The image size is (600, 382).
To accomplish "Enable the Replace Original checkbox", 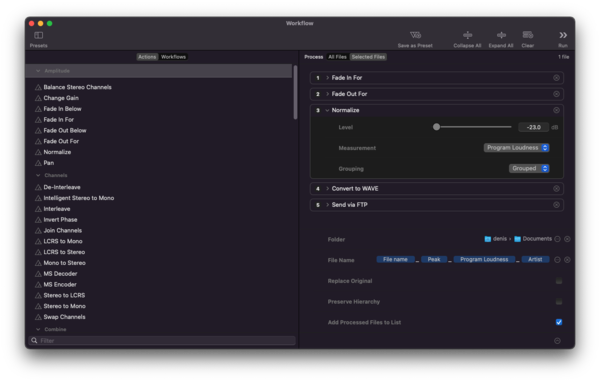I will coord(559,281).
